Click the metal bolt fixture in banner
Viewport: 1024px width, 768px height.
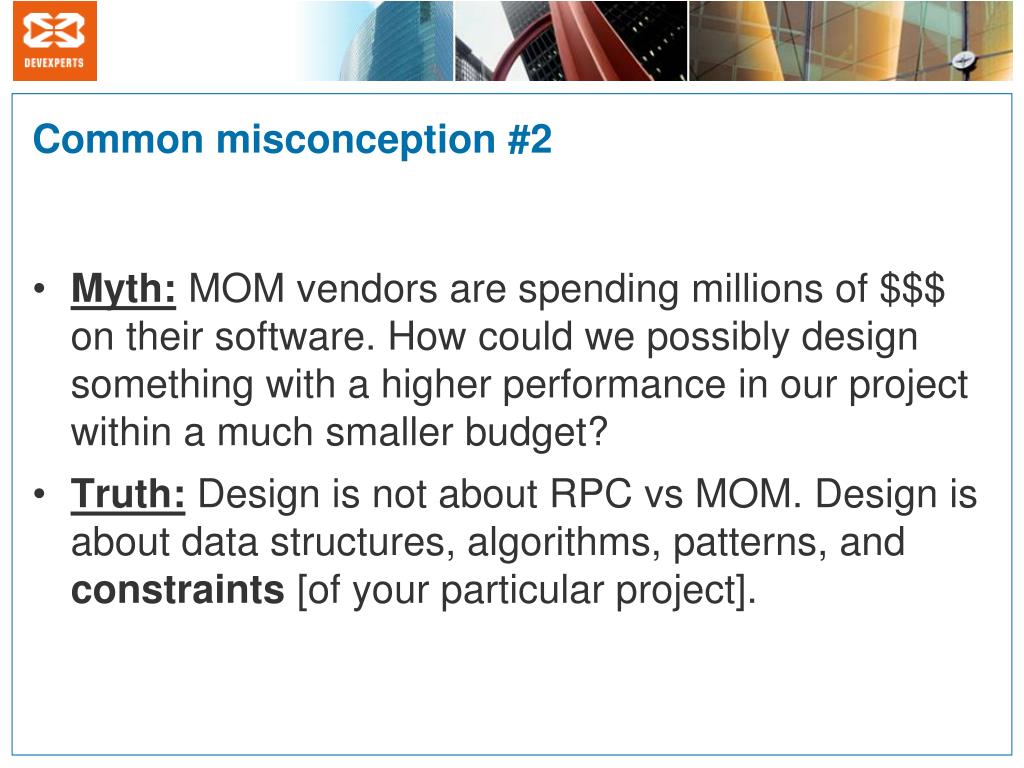click(x=965, y=60)
